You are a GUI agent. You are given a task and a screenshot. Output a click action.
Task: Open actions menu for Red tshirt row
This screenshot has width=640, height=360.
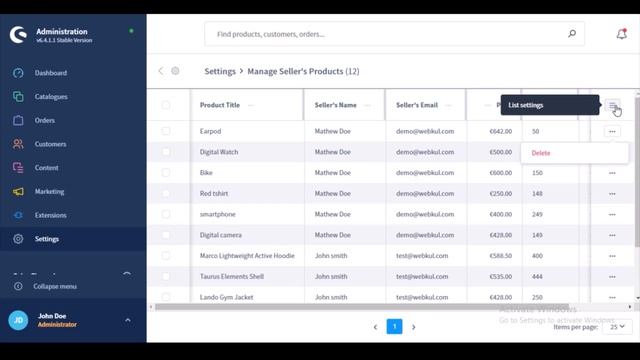pyautogui.click(x=612, y=194)
